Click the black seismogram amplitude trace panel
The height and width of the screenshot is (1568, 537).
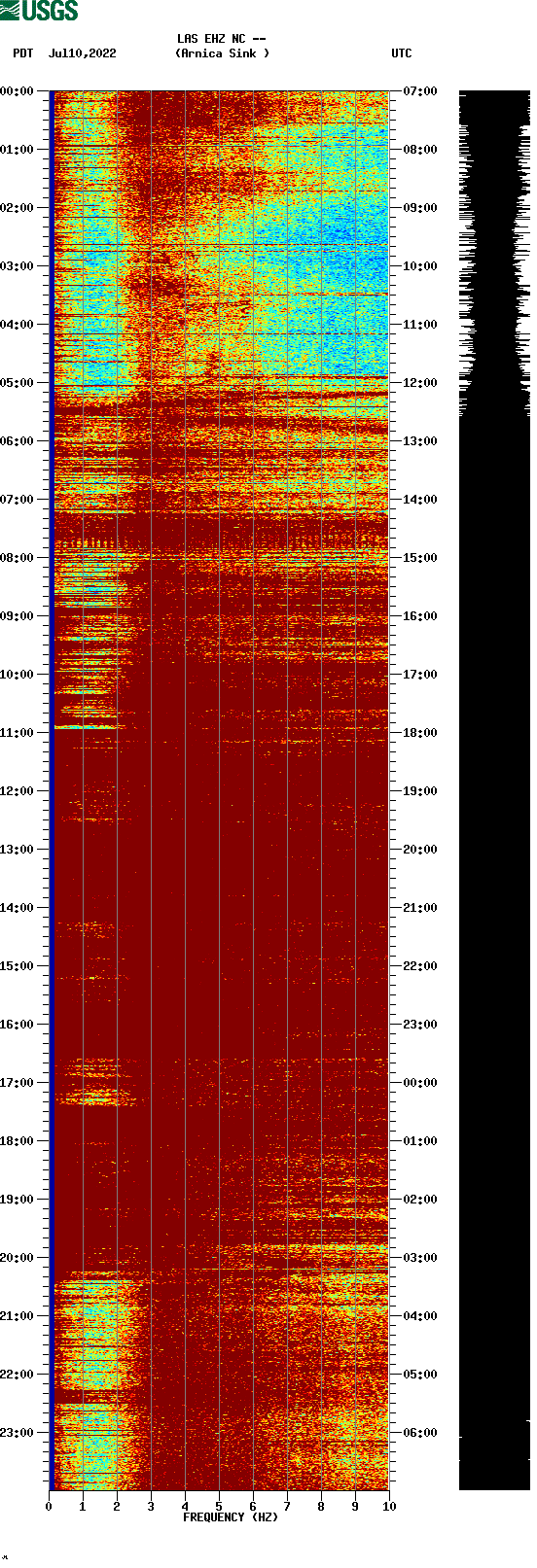pyautogui.click(x=494, y=790)
